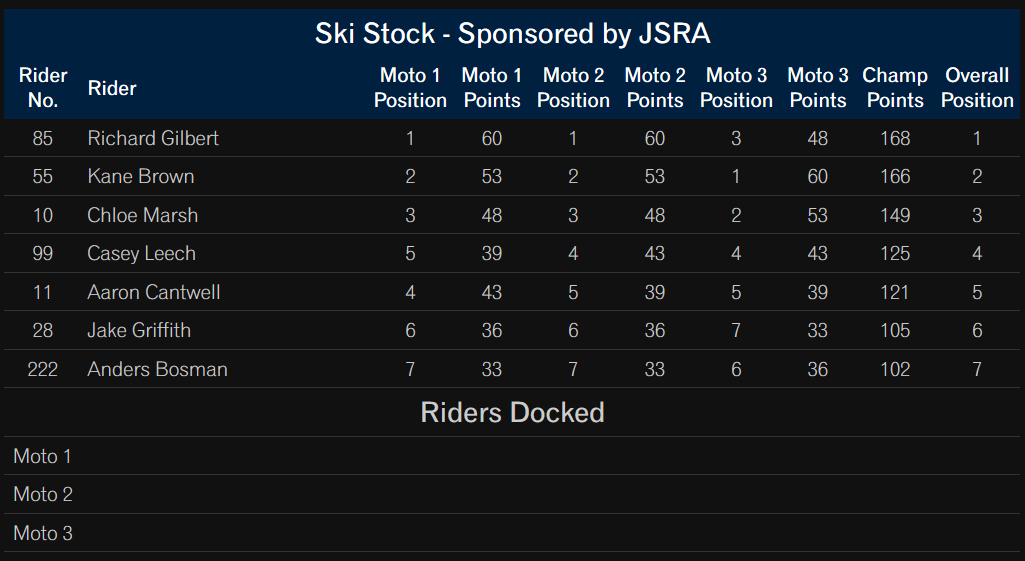Click the Moto 2 docked row

click(512, 494)
